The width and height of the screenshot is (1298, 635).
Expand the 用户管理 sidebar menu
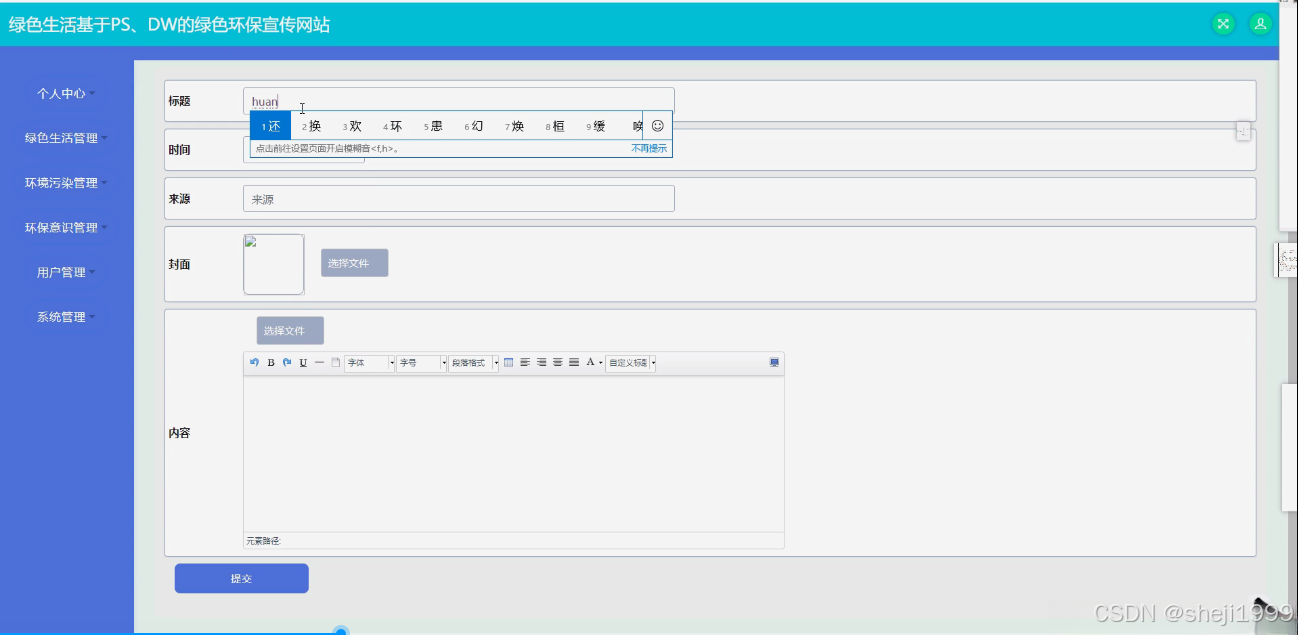click(x=66, y=272)
